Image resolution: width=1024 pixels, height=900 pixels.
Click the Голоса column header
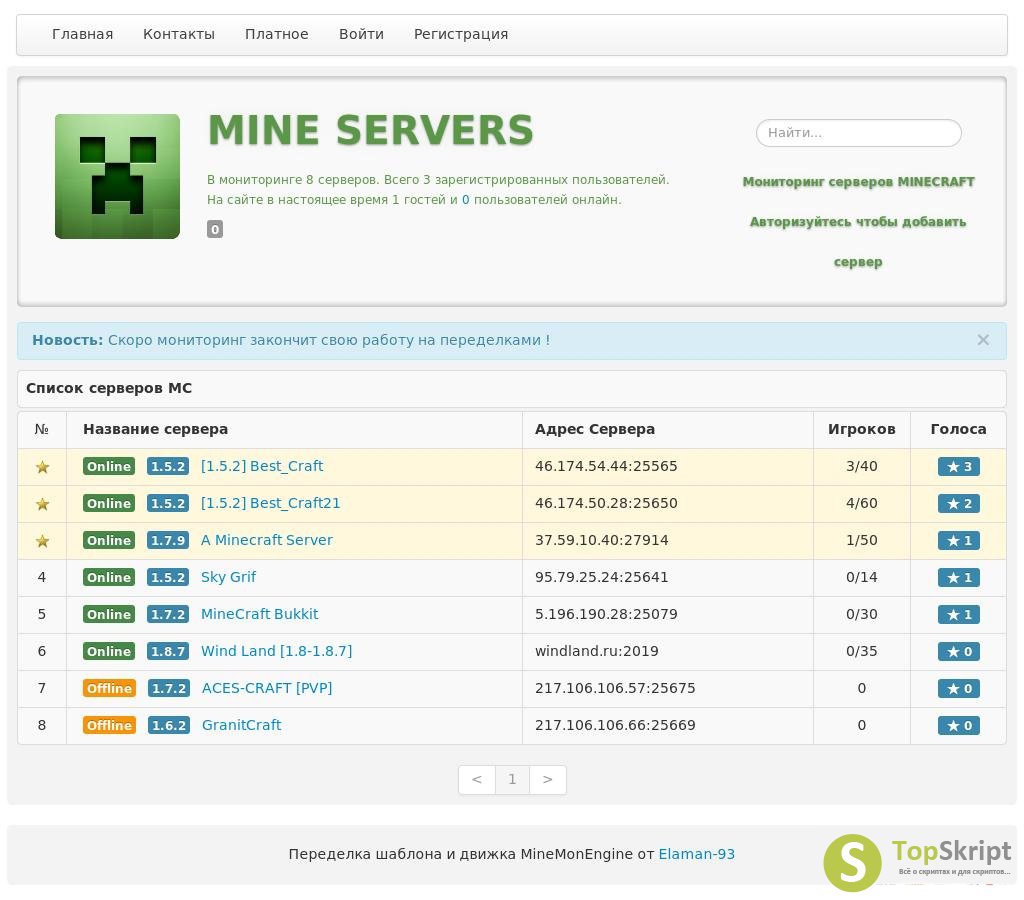point(958,429)
